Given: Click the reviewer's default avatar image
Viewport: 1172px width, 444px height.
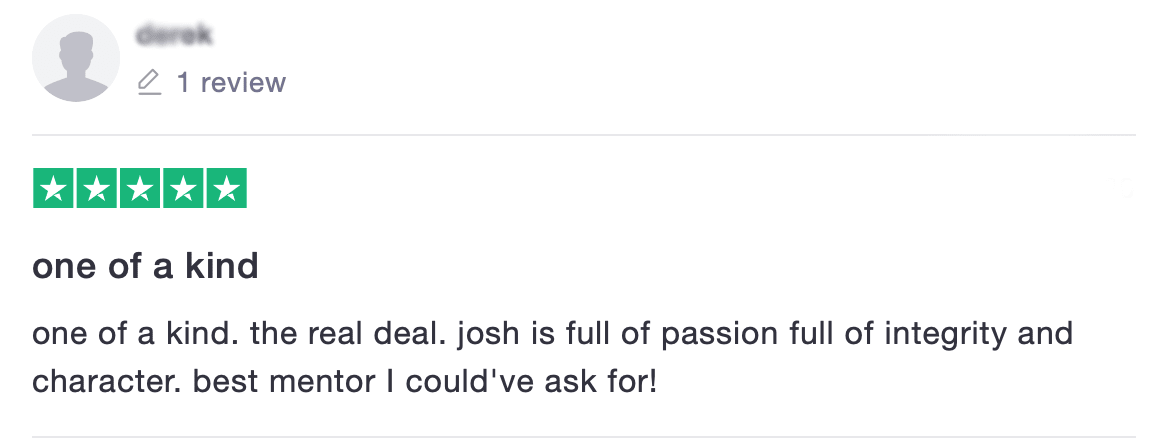Looking at the screenshot, I should [x=76, y=58].
